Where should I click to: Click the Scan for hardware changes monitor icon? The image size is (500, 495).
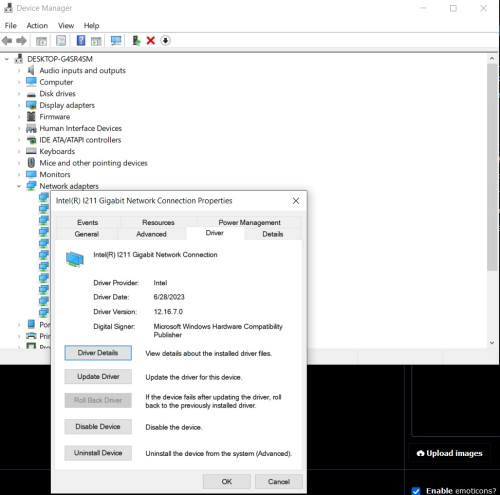(116, 41)
